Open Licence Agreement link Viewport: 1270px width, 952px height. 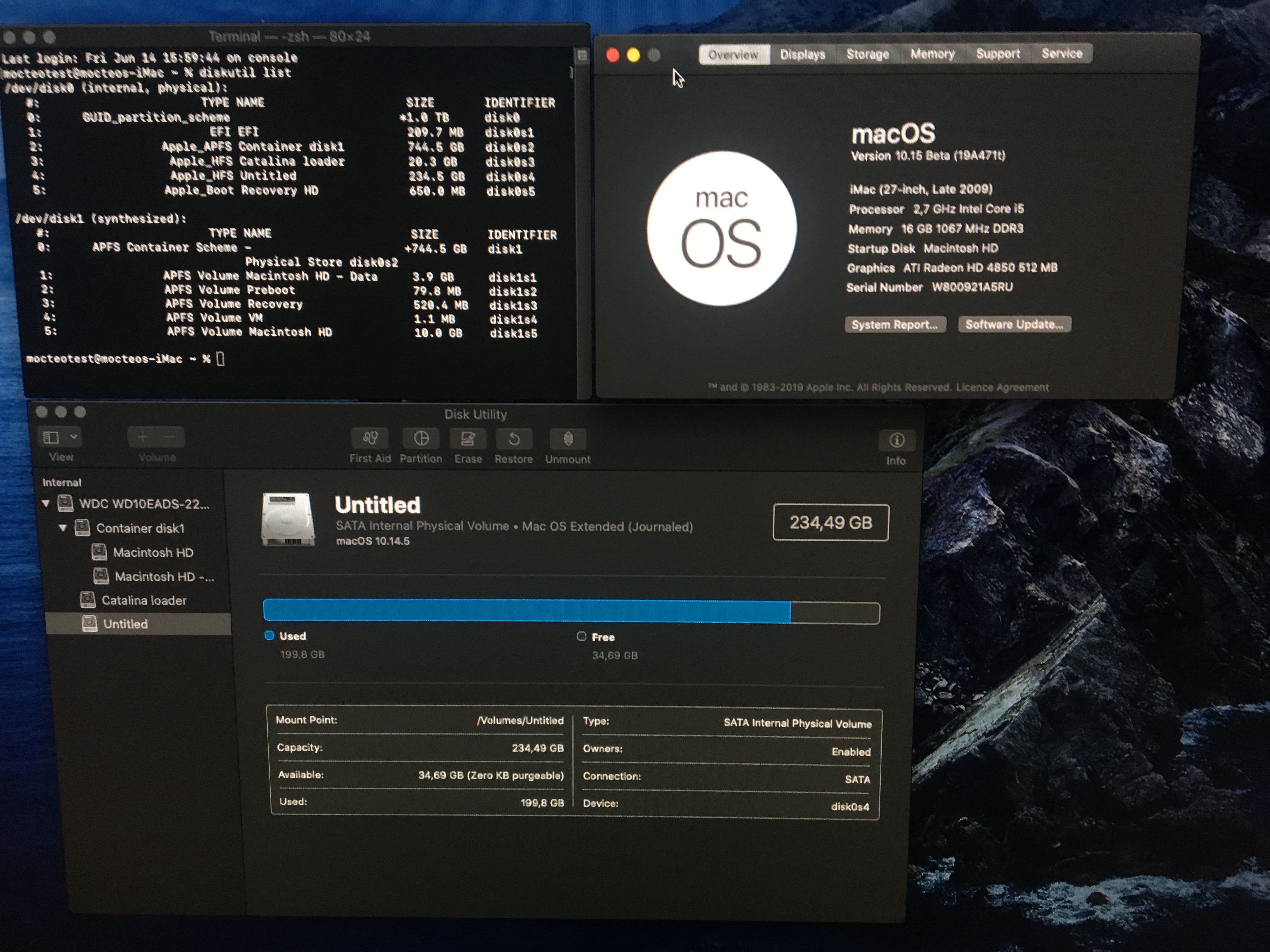1003,387
